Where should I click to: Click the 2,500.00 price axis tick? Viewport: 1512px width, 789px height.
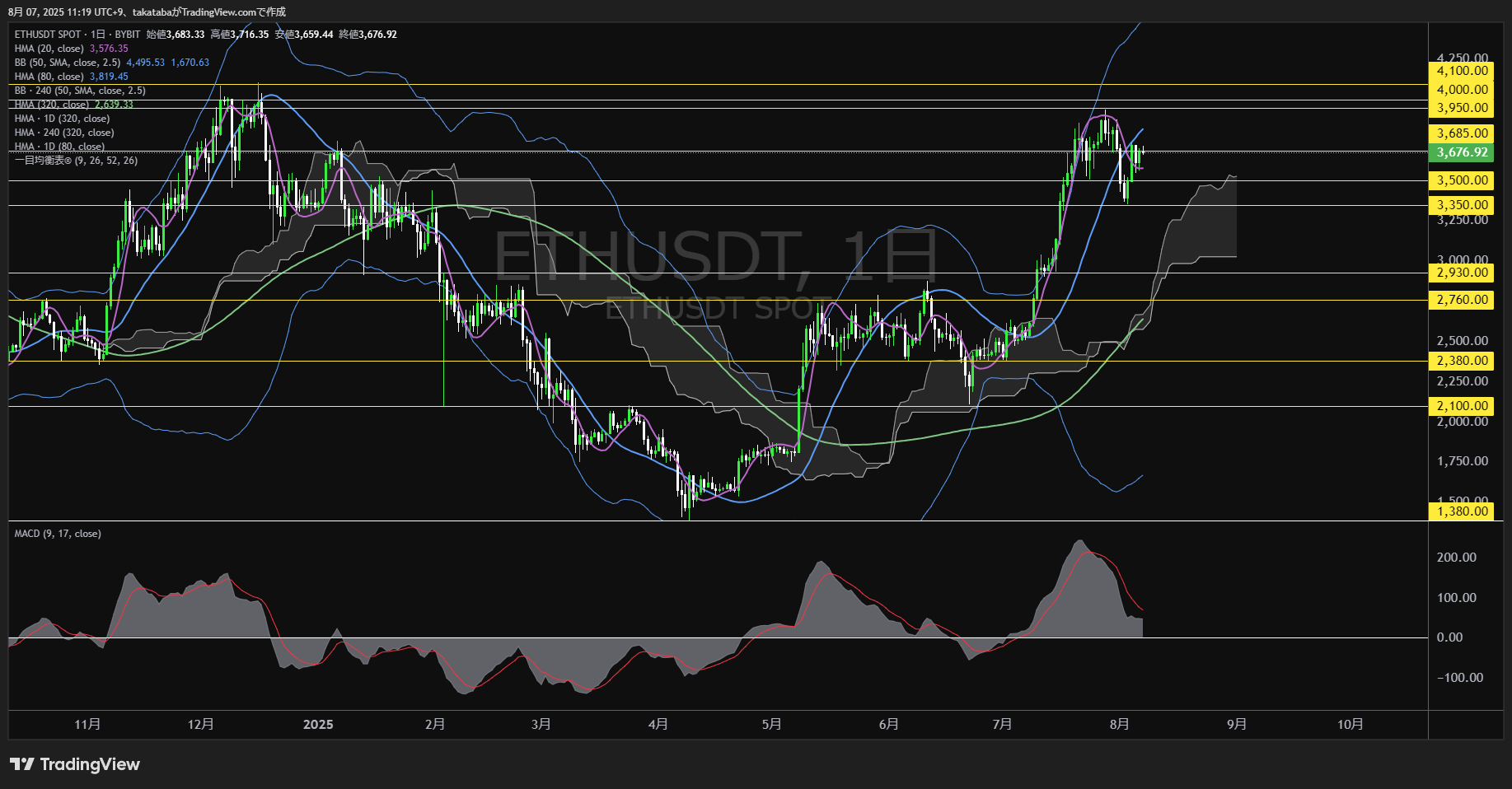(1463, 341)
